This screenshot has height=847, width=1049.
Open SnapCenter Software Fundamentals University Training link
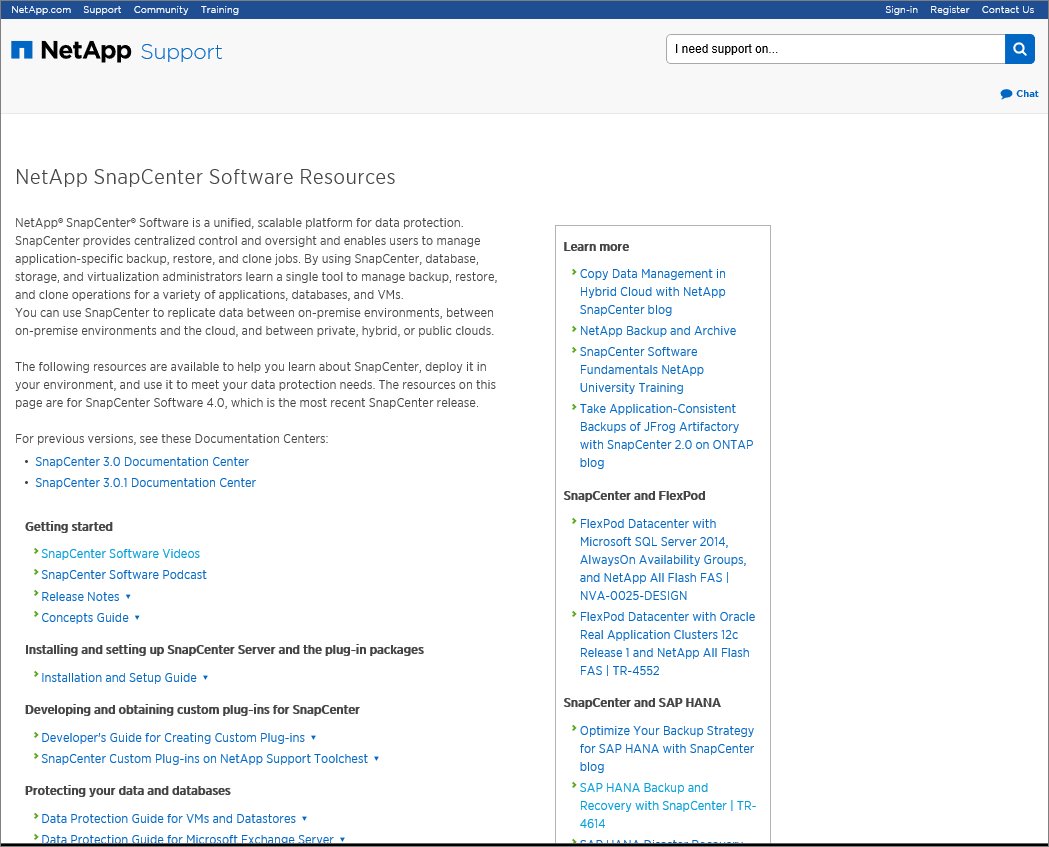[x=642, y=369]
